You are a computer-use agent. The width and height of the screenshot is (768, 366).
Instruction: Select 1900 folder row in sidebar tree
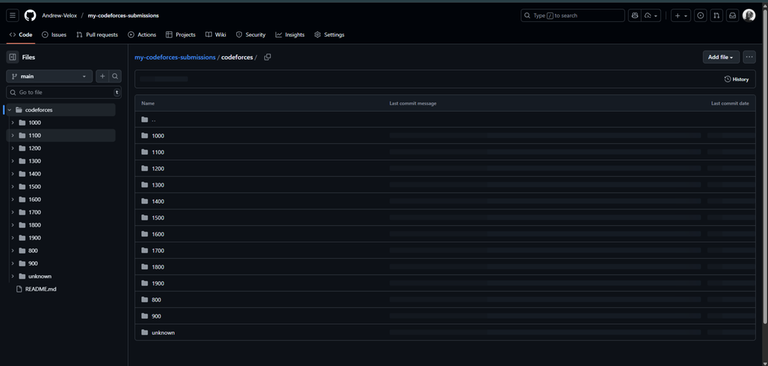(61, 238)
